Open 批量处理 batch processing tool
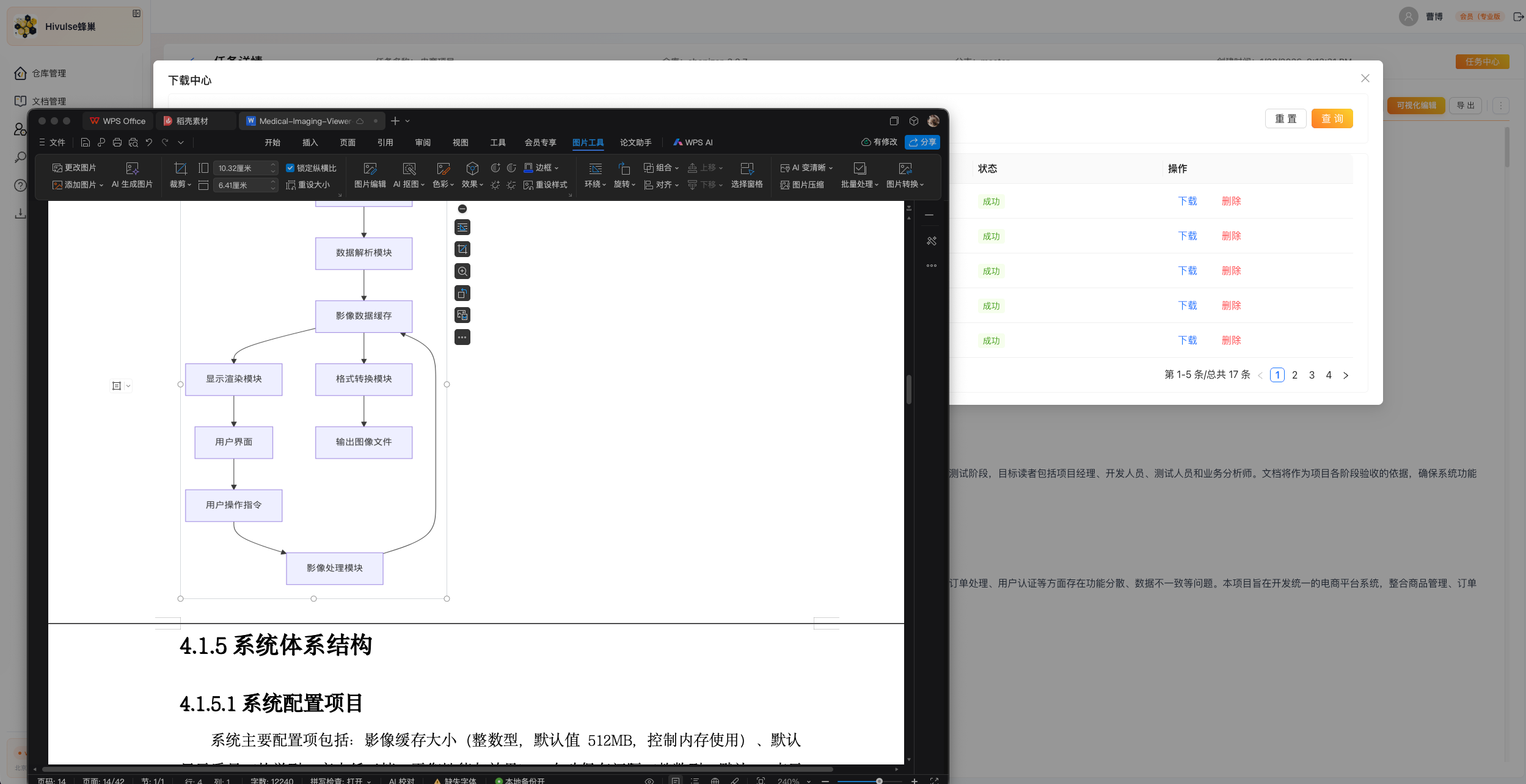Screen dimensions: 1526x784 click(x=860, y=175)
